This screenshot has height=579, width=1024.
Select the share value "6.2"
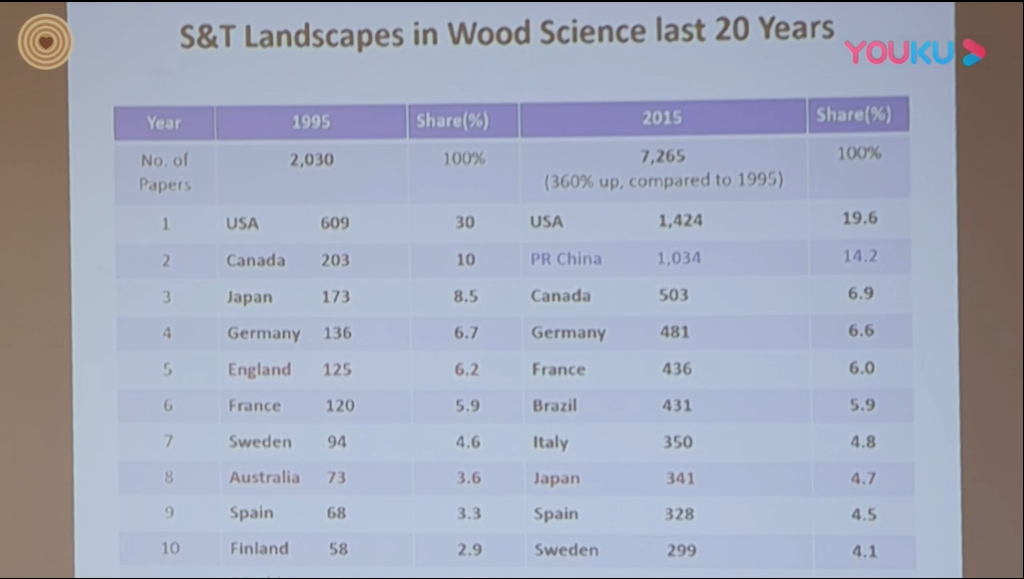pos(467,369)
